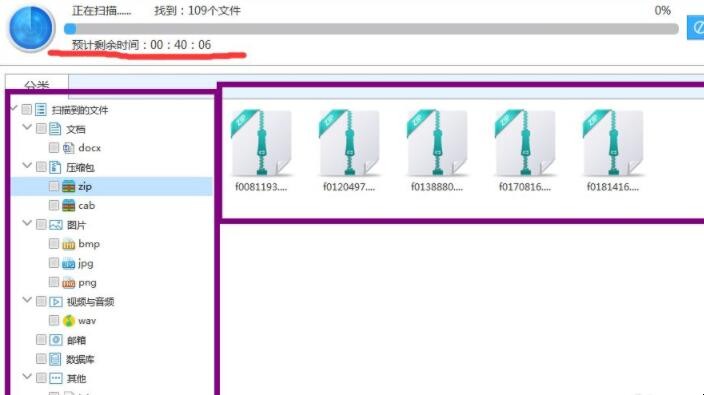Select the zip archive type icon
The height and width of the screenshot is (395, 704).
point(68,186)
